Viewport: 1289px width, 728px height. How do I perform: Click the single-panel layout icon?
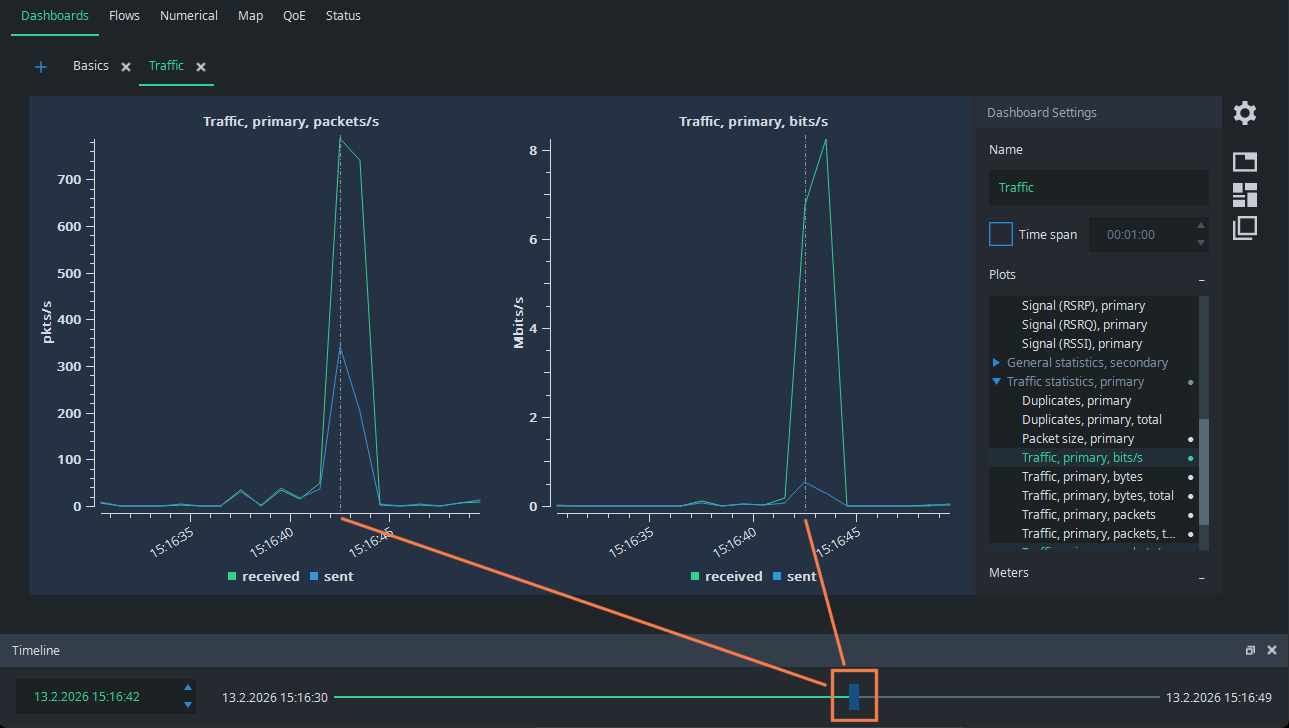click(x=1244, y=162)
